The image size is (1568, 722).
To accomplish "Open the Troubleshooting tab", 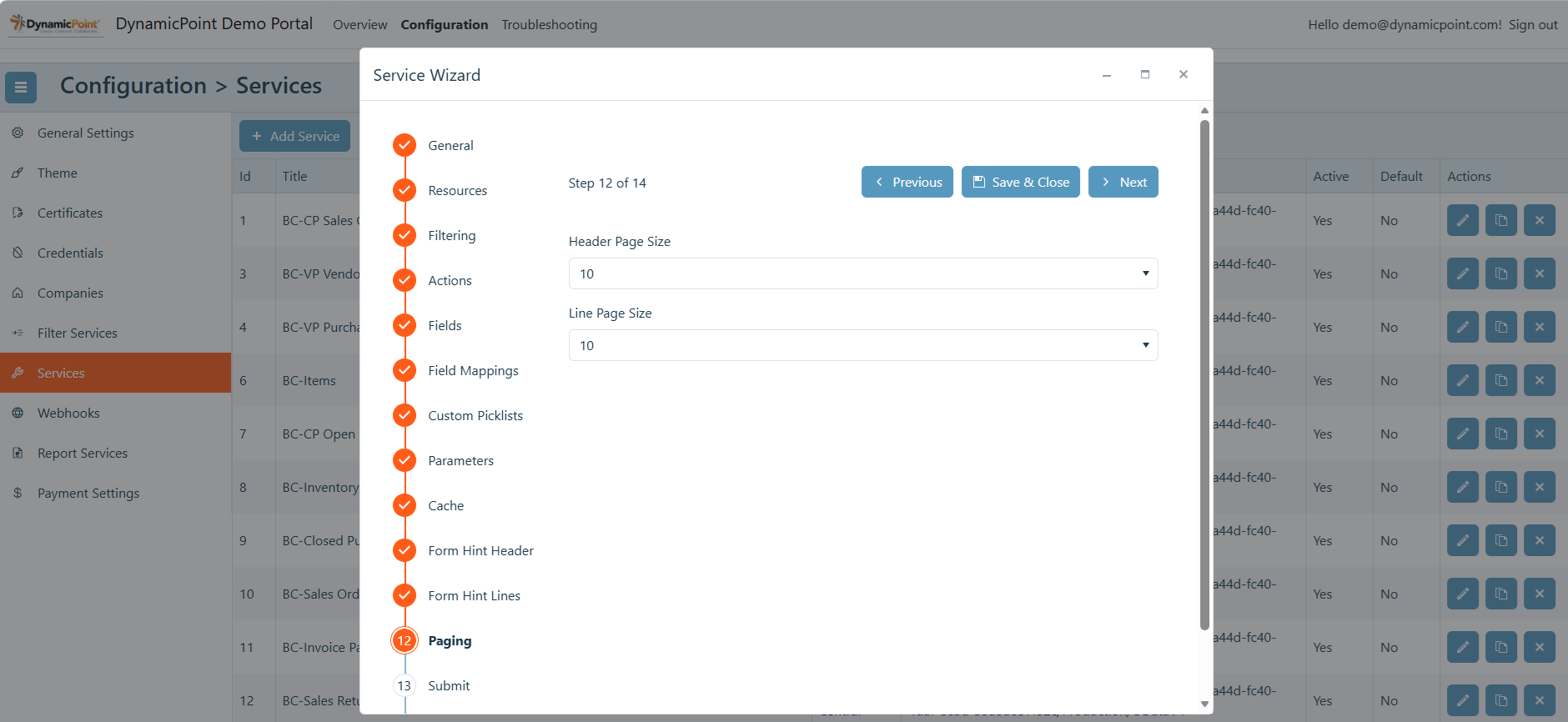I will (550, 25).
